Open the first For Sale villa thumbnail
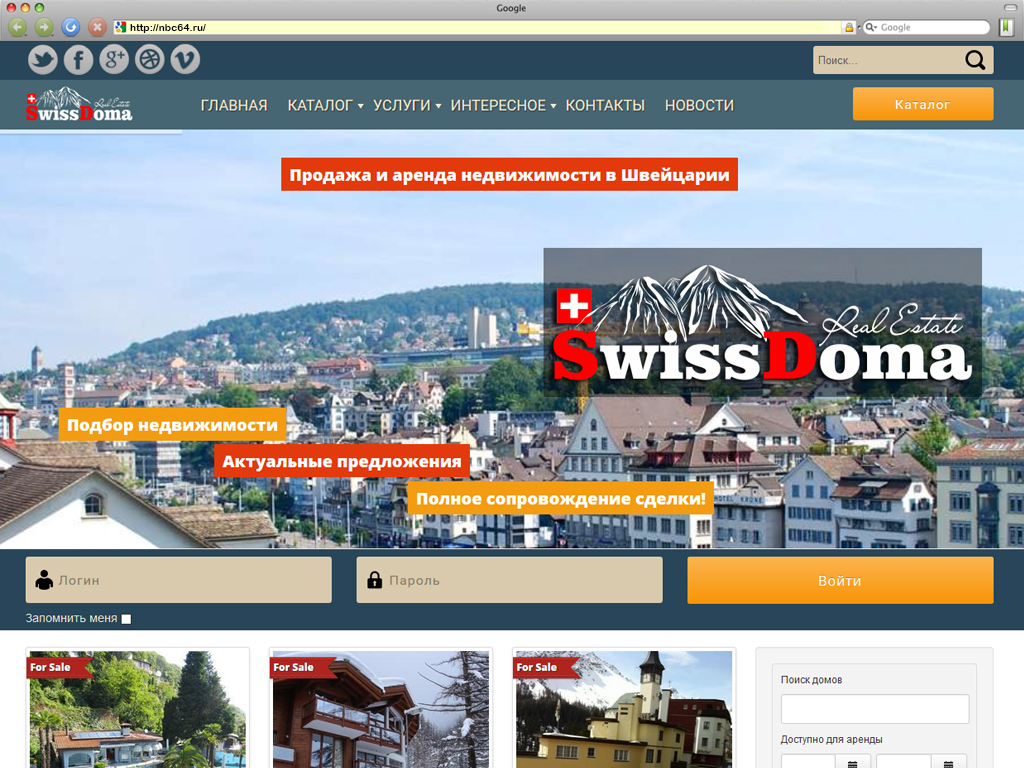The width and height of the screenshot is (1024, 768). pyautogui.click(x=138, y=709)
